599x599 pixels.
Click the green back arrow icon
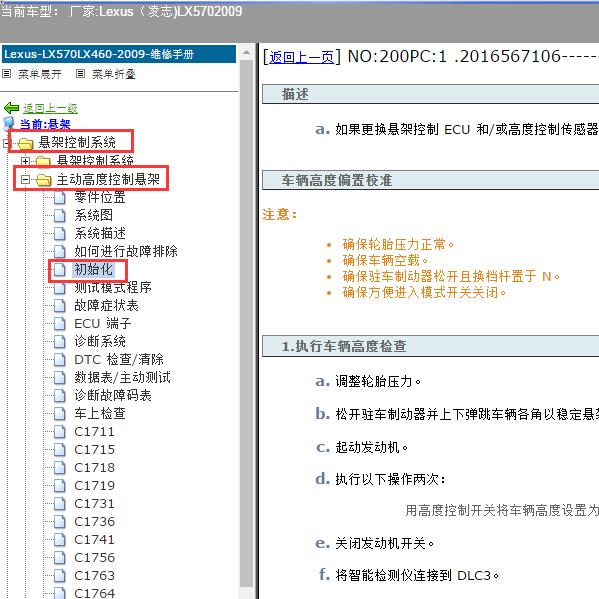click(x=11, y=108)
